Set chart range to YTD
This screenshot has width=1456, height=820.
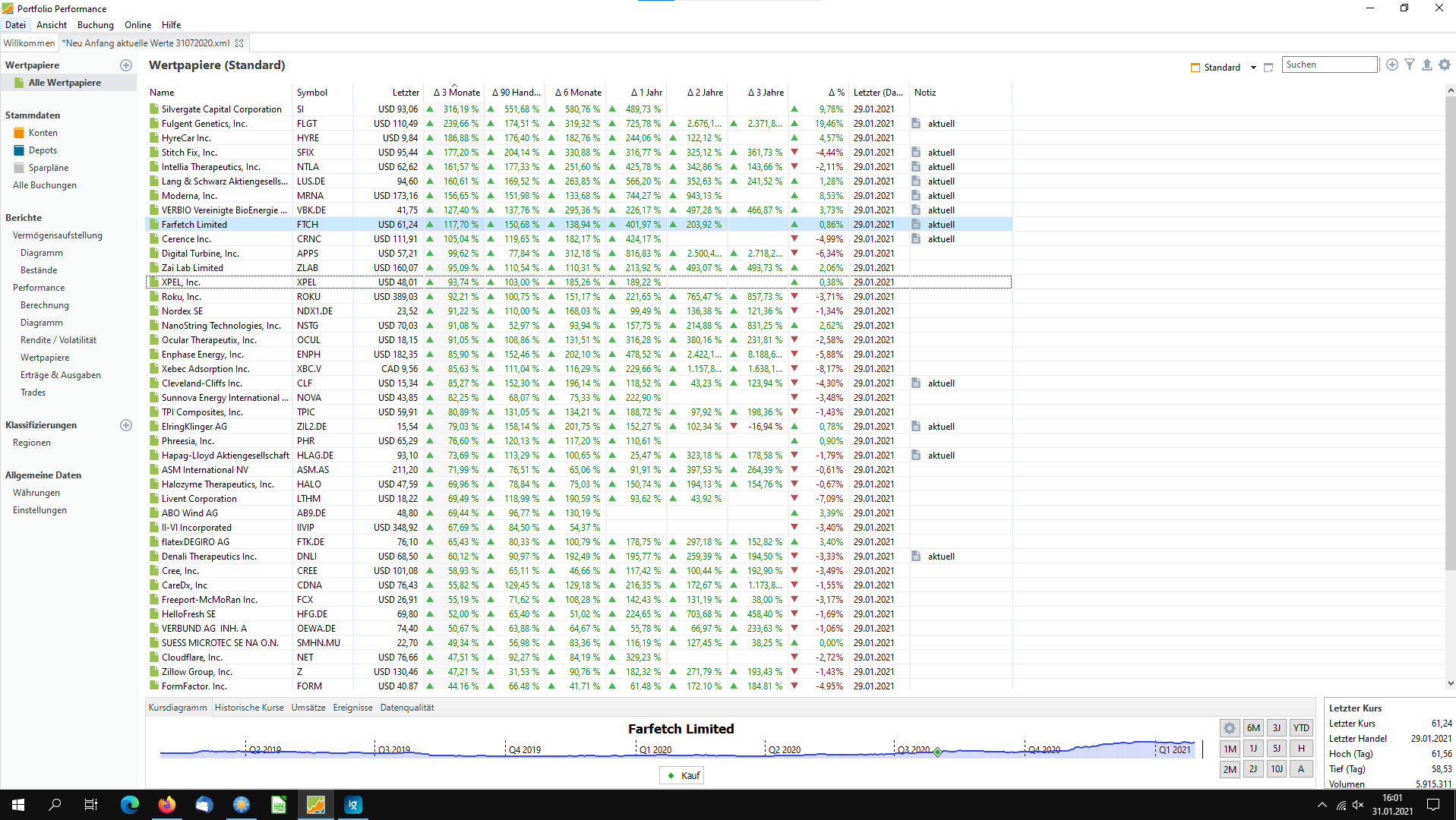tap(1301, 728)
